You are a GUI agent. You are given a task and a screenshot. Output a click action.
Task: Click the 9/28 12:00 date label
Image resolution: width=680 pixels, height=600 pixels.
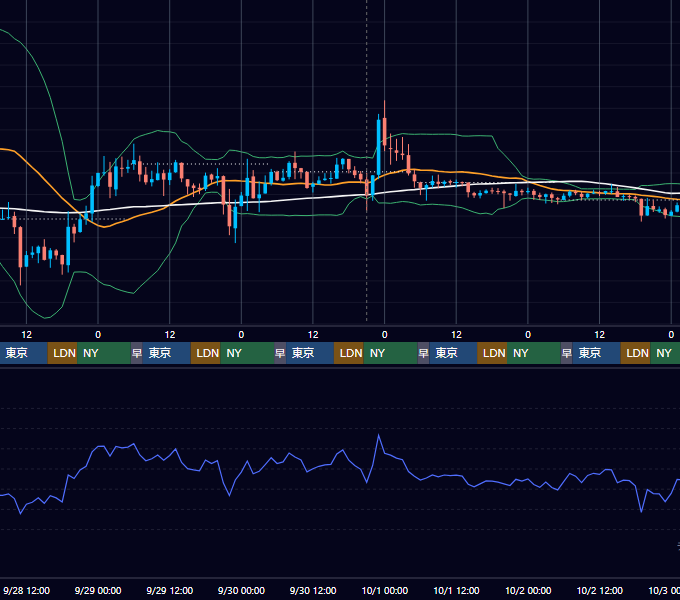pyautogui.click(x=26, y=590)
